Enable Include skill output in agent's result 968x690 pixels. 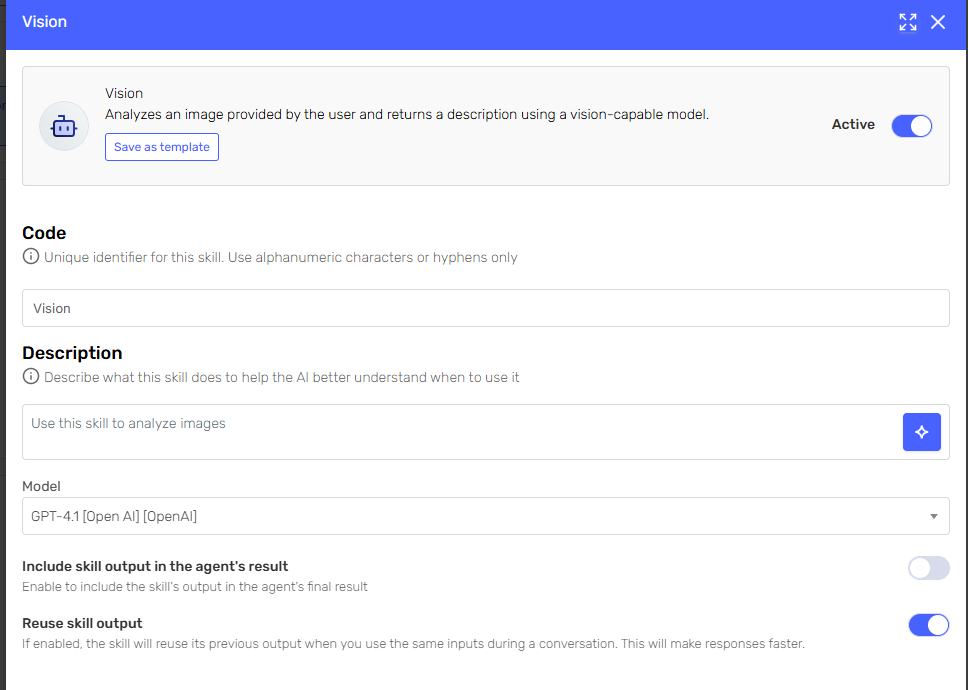(928, 568)
